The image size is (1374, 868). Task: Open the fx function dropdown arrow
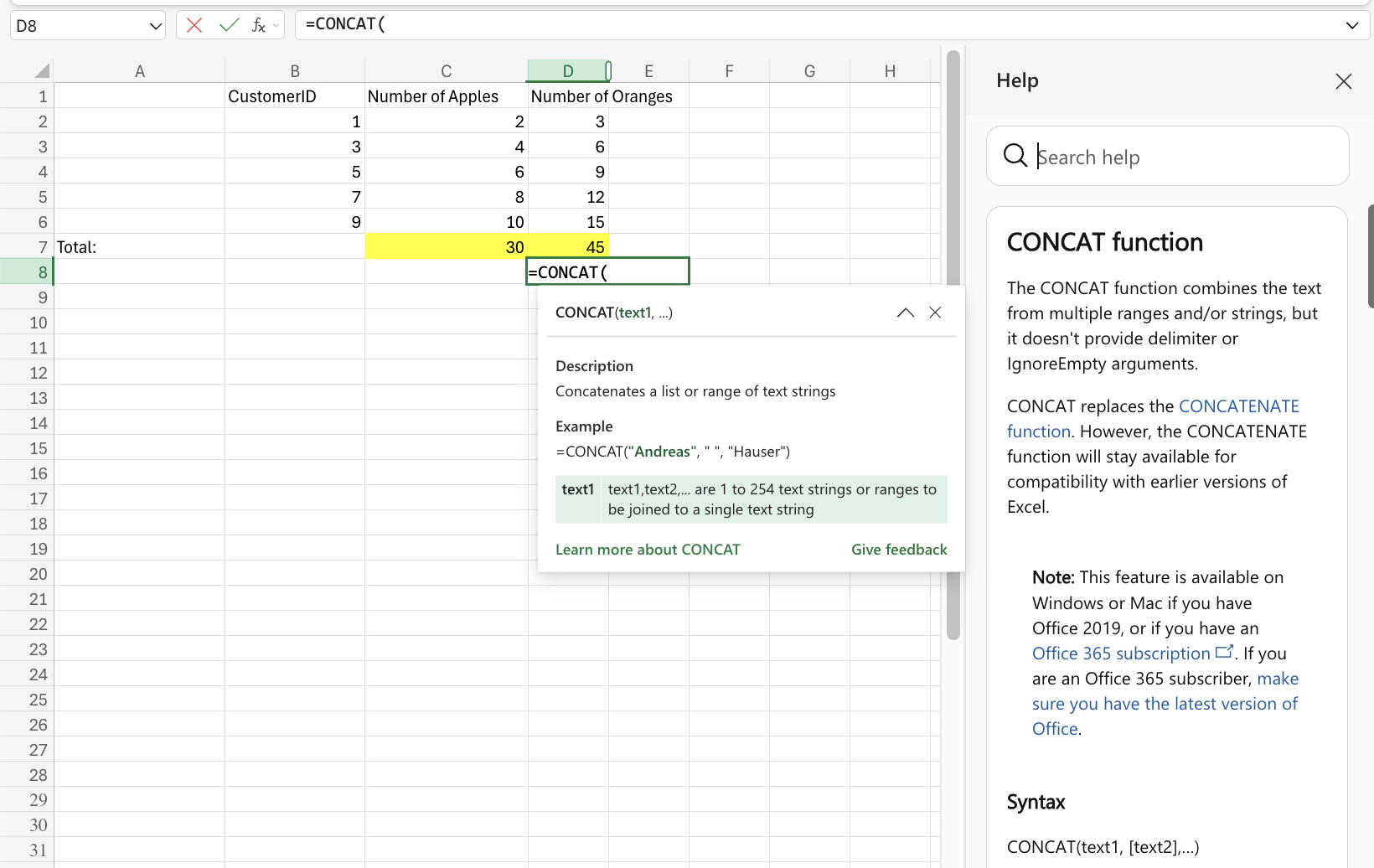click(x=276, y=25)
